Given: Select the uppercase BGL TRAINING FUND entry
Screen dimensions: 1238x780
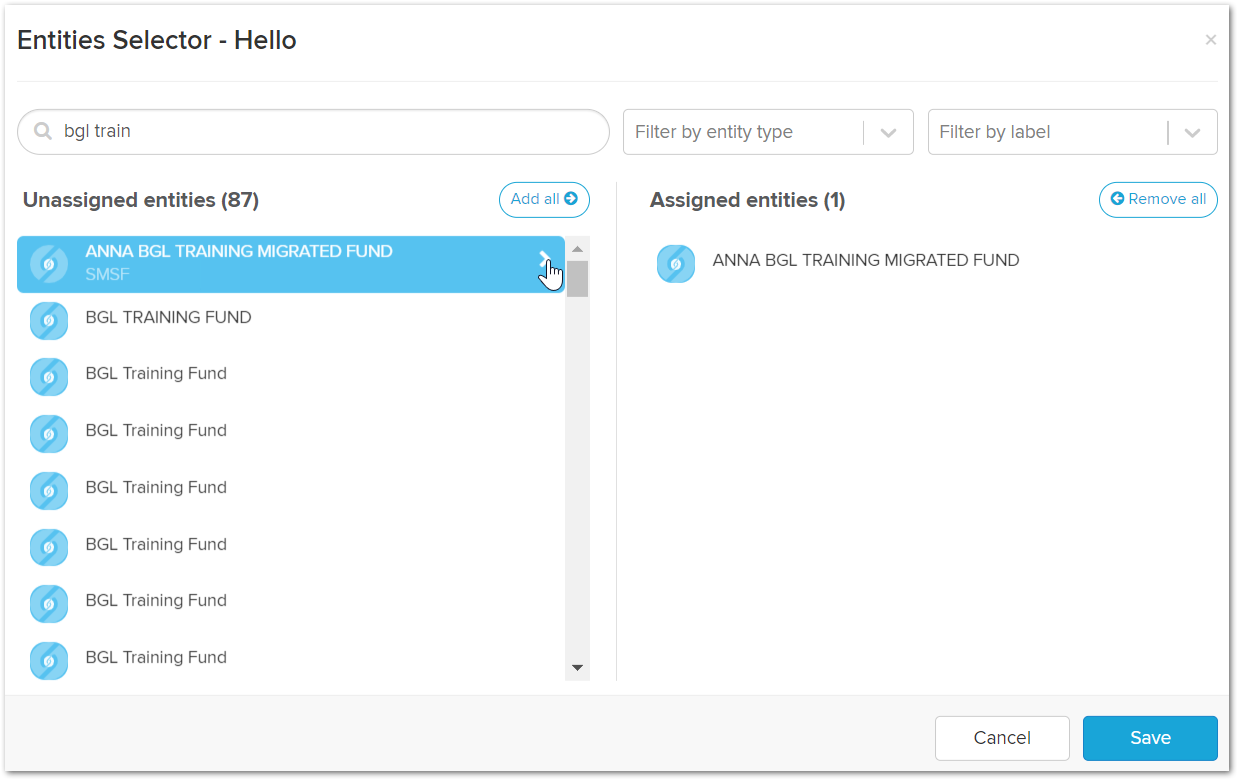Looking at the screenshot, I should pyautogui.click(x=168, y=318).
